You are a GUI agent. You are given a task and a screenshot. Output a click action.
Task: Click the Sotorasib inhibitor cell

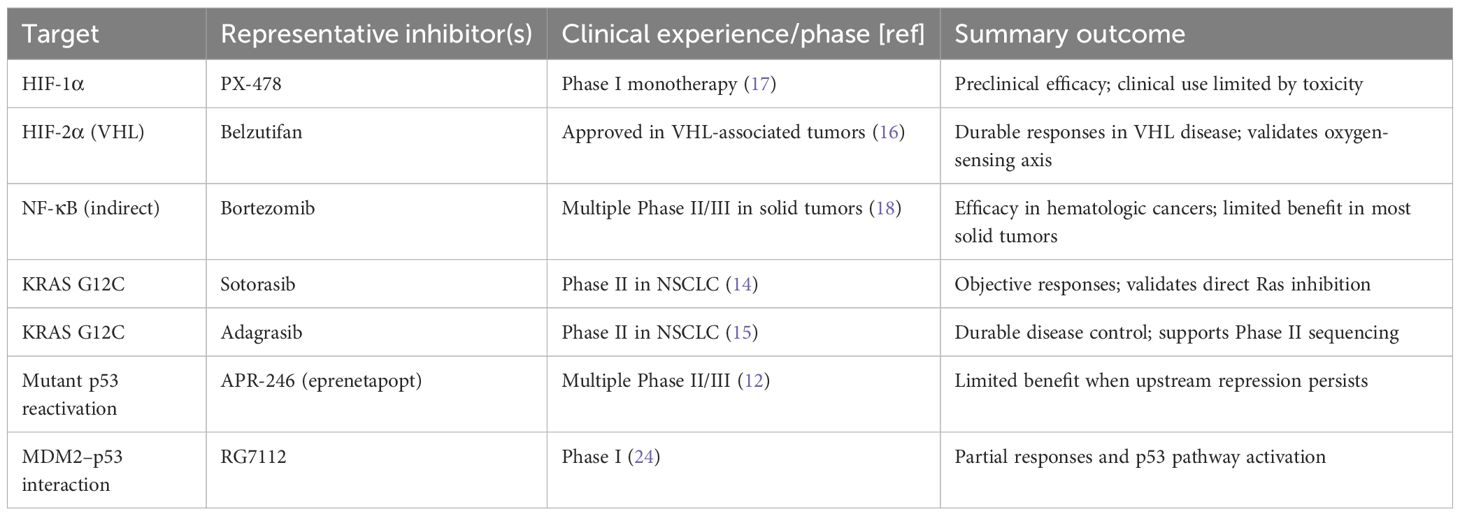click(x=258, y=285)
